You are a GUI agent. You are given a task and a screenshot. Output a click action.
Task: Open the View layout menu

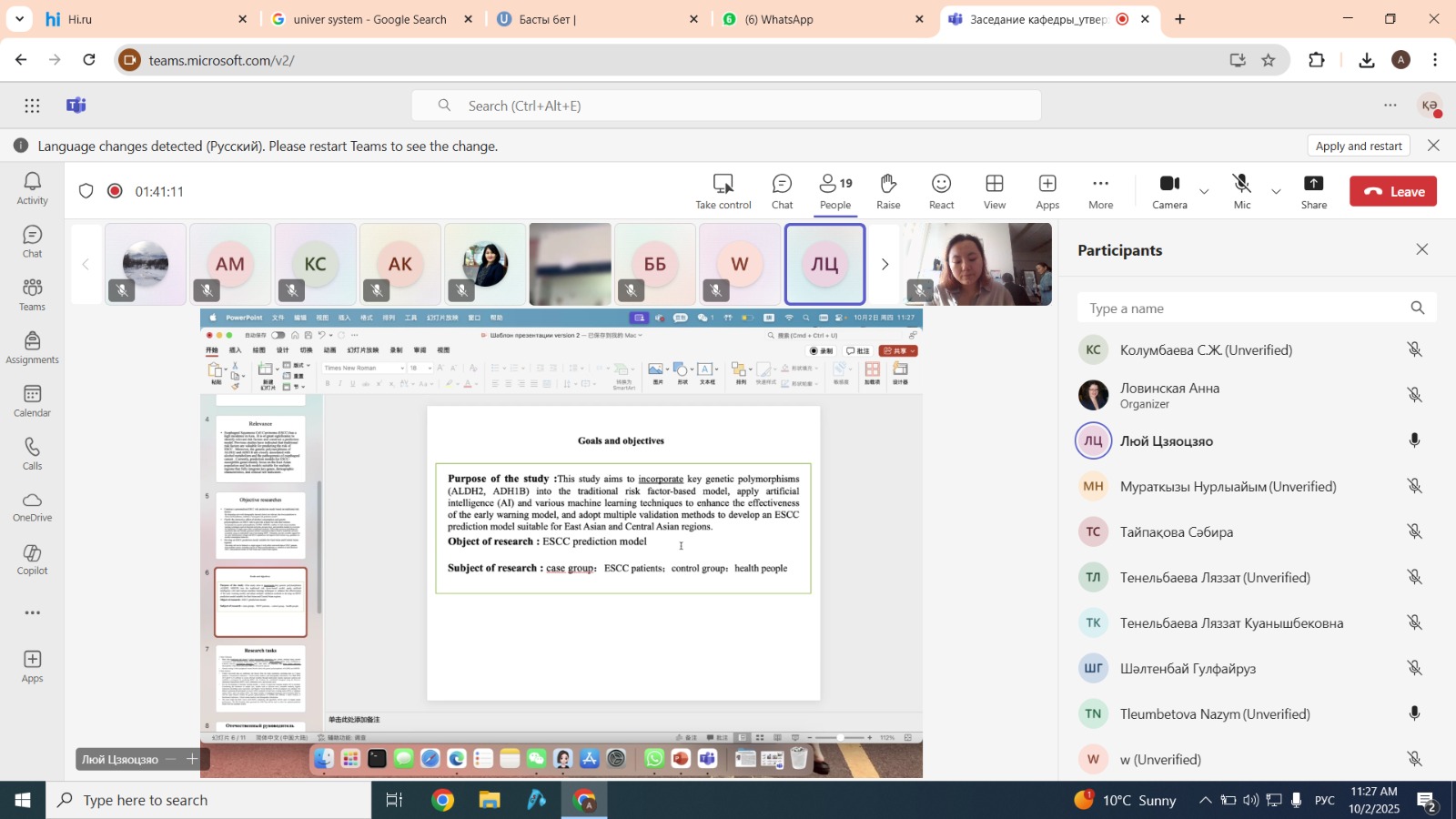coord(995,191)
